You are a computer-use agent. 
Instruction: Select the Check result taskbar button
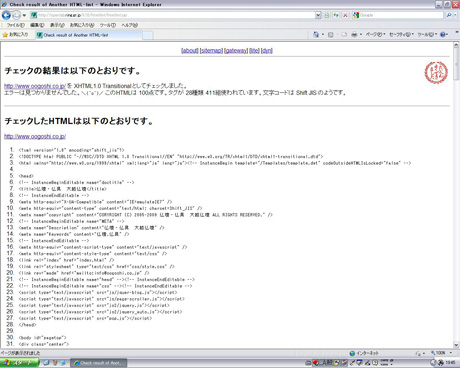click(x=99, y=363)
